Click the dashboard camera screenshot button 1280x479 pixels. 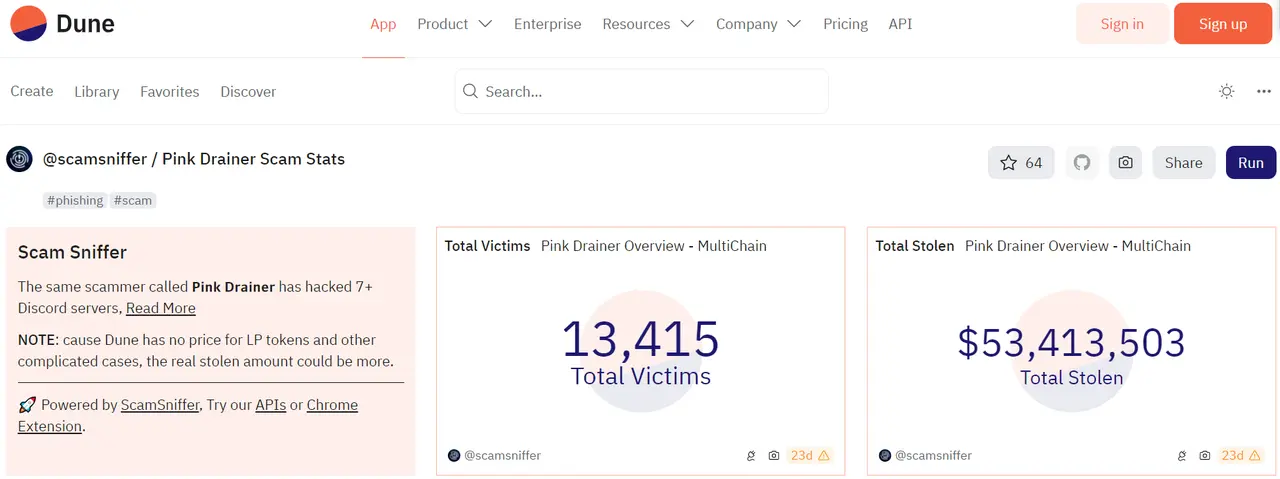1125,162
